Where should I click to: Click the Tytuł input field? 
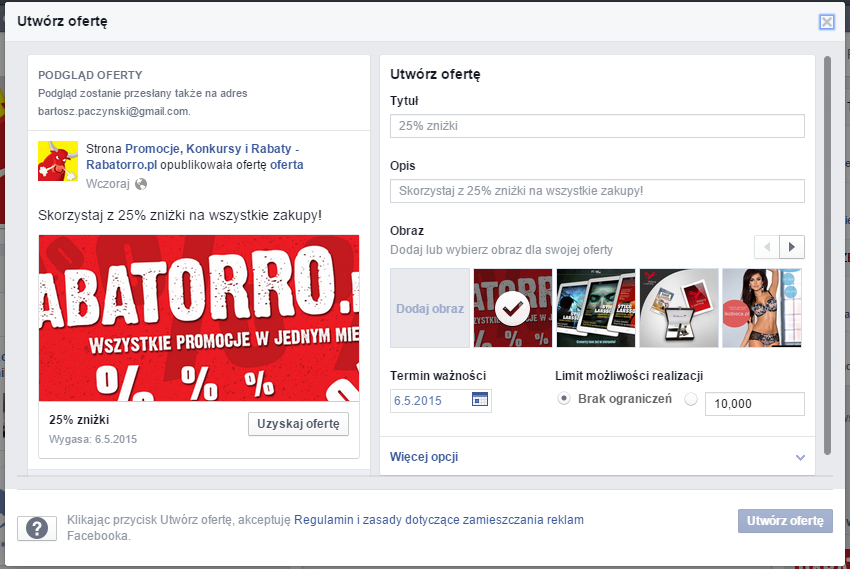click(x=597, y=126)
